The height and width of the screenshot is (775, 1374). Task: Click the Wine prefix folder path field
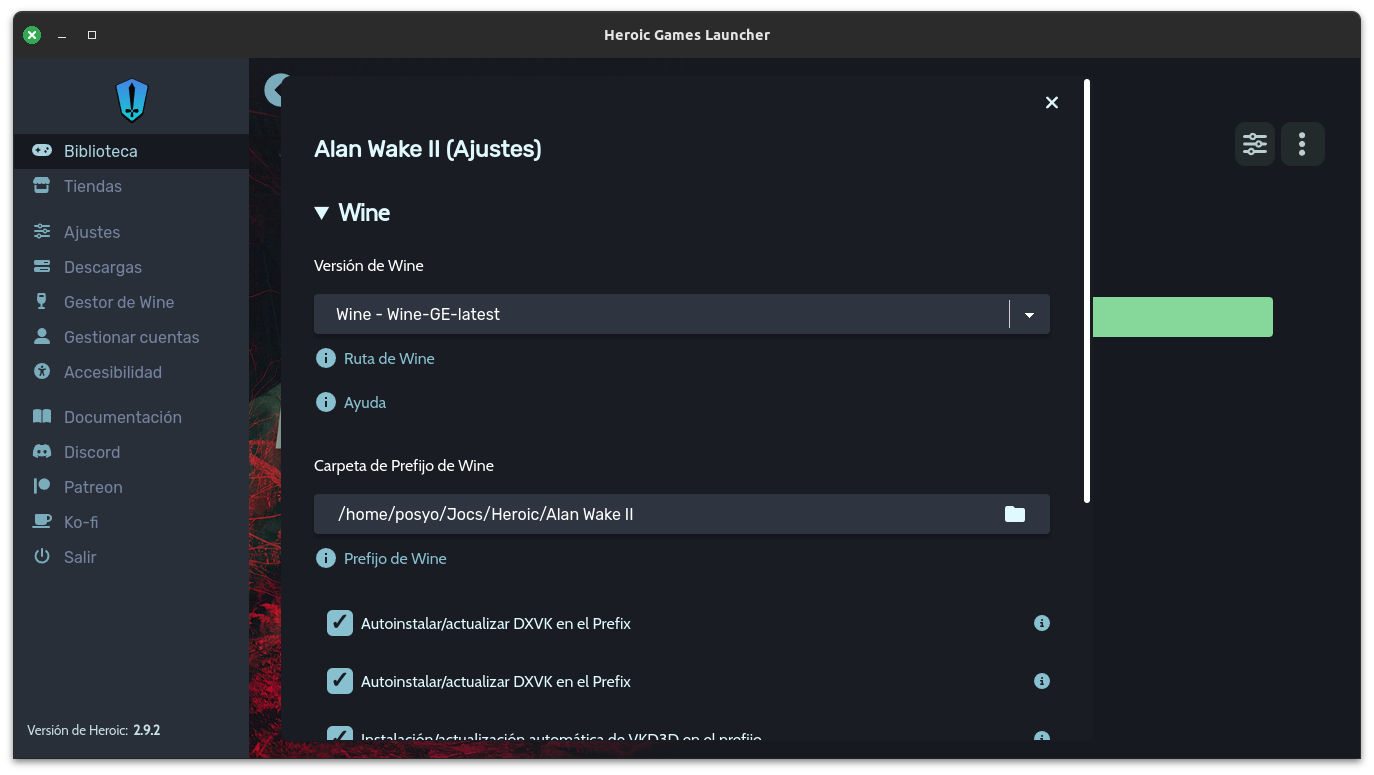[x=660, y=514]
